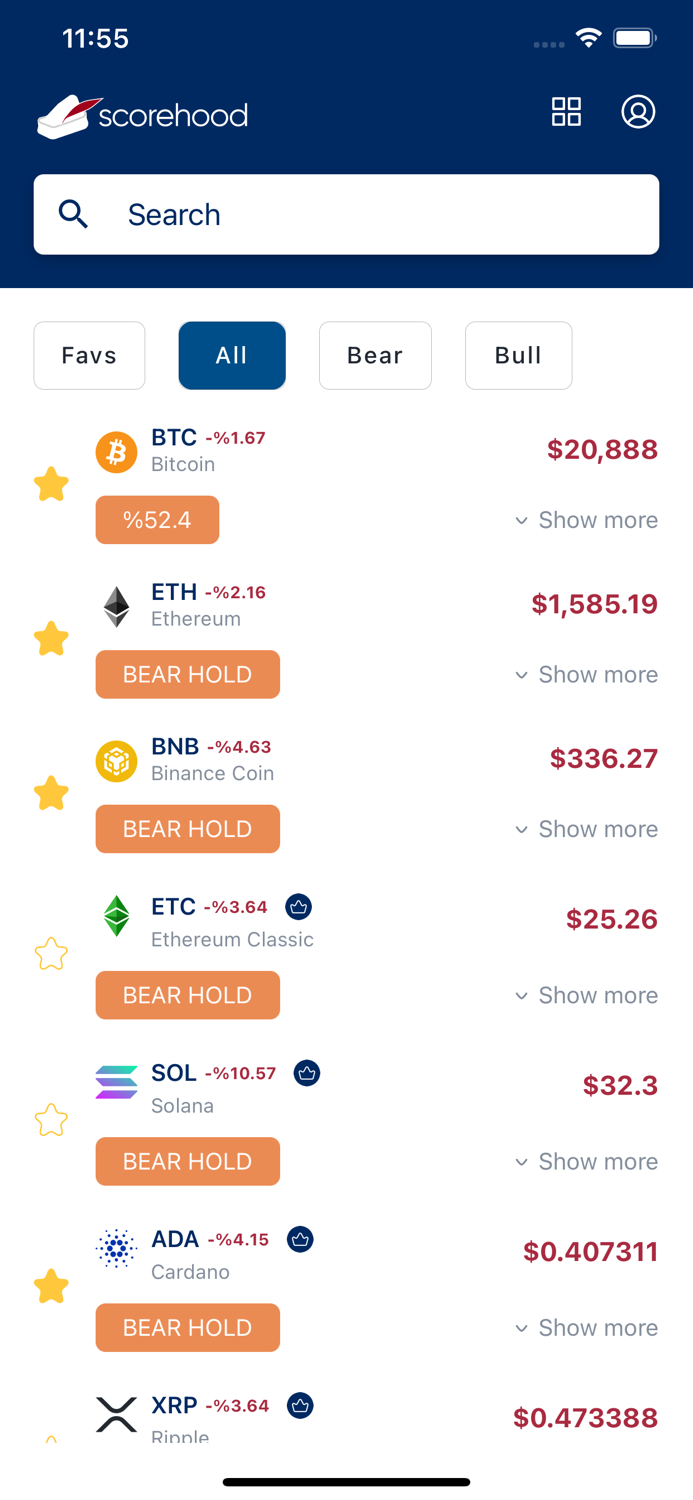This screenshot has height=1500, width=693.
Task: Click the crown badge next to ETC
Action: [299, 906]
